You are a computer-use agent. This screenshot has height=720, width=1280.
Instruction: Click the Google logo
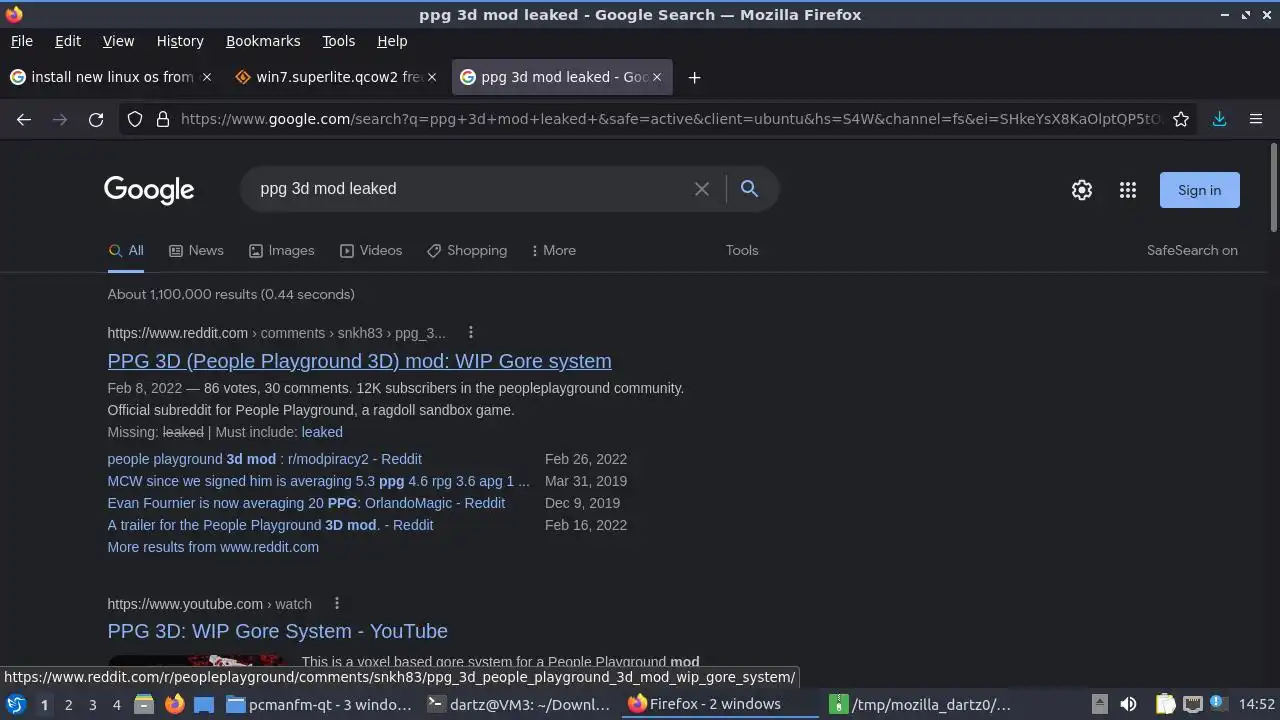coord(149,190)
